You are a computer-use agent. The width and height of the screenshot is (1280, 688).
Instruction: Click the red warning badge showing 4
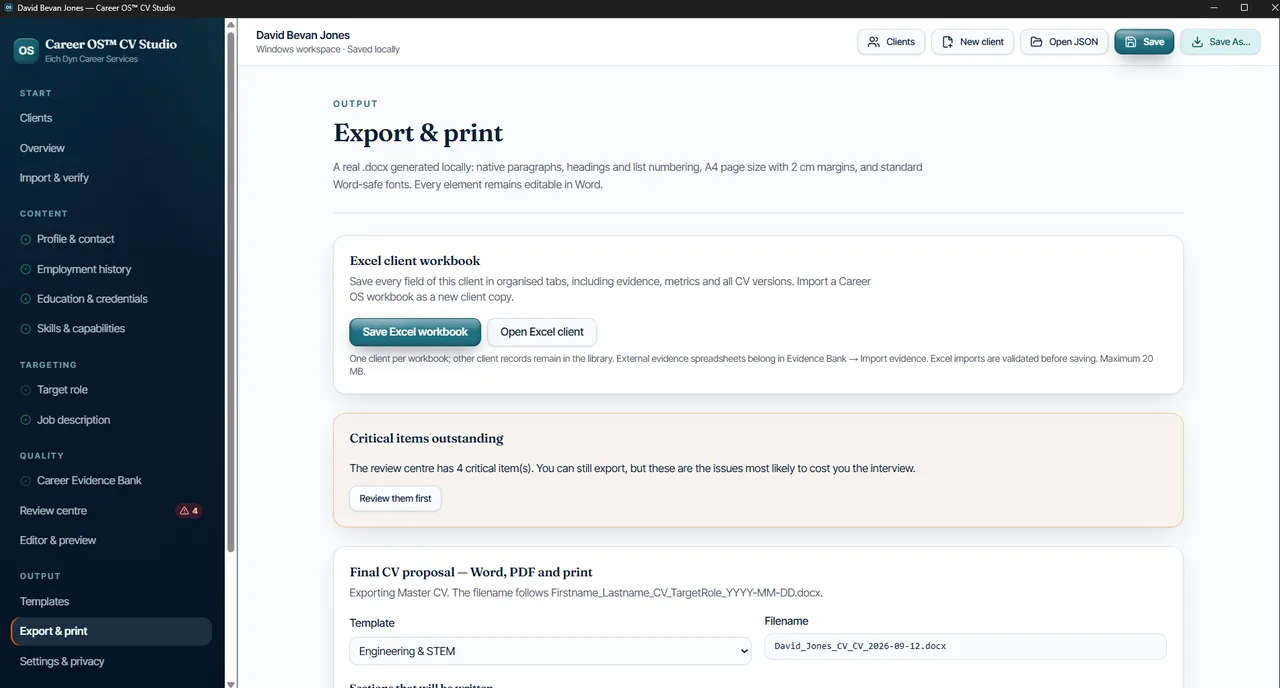[x=189, y=511]
